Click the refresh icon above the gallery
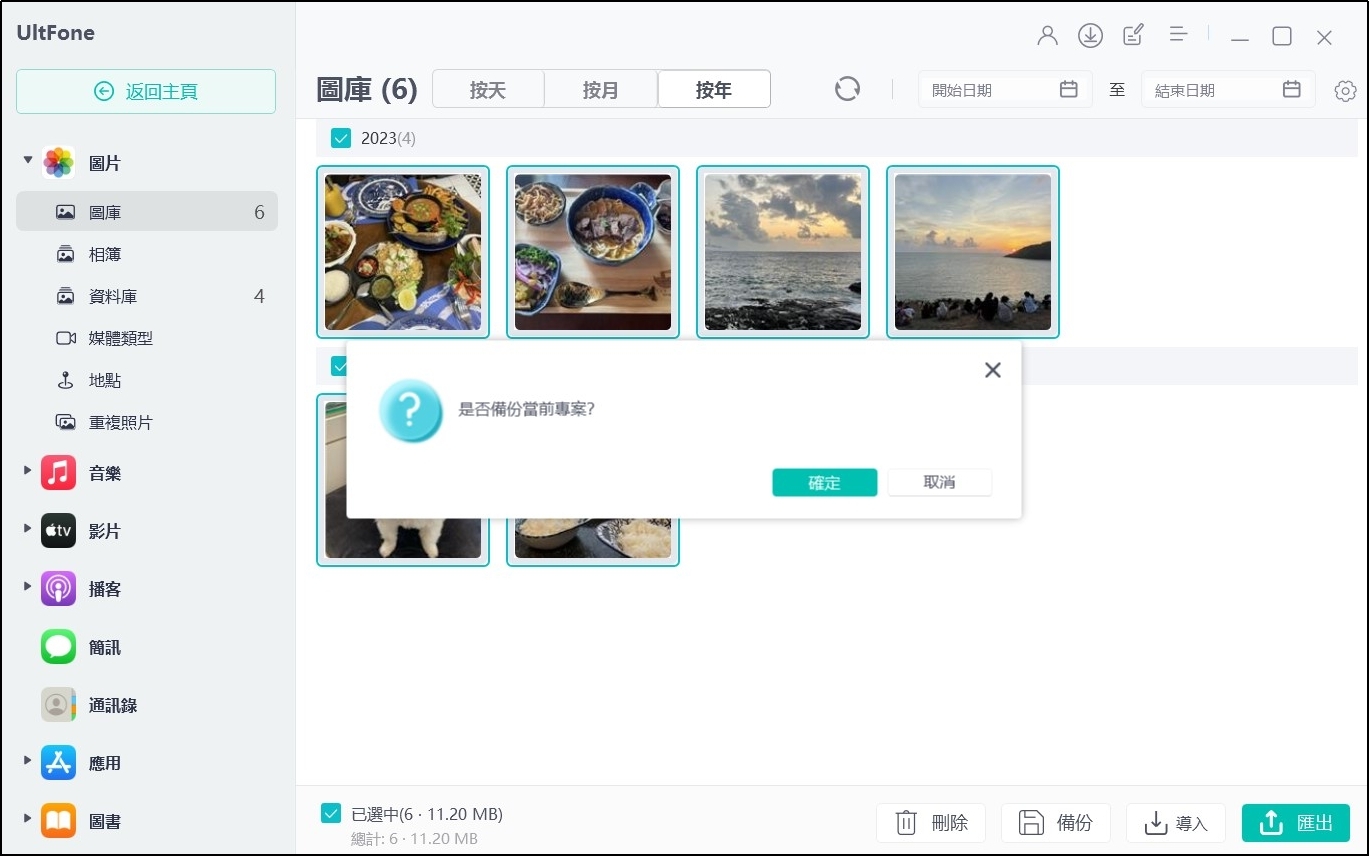This screenshot has height=856, width=1370. click(846, 88)
